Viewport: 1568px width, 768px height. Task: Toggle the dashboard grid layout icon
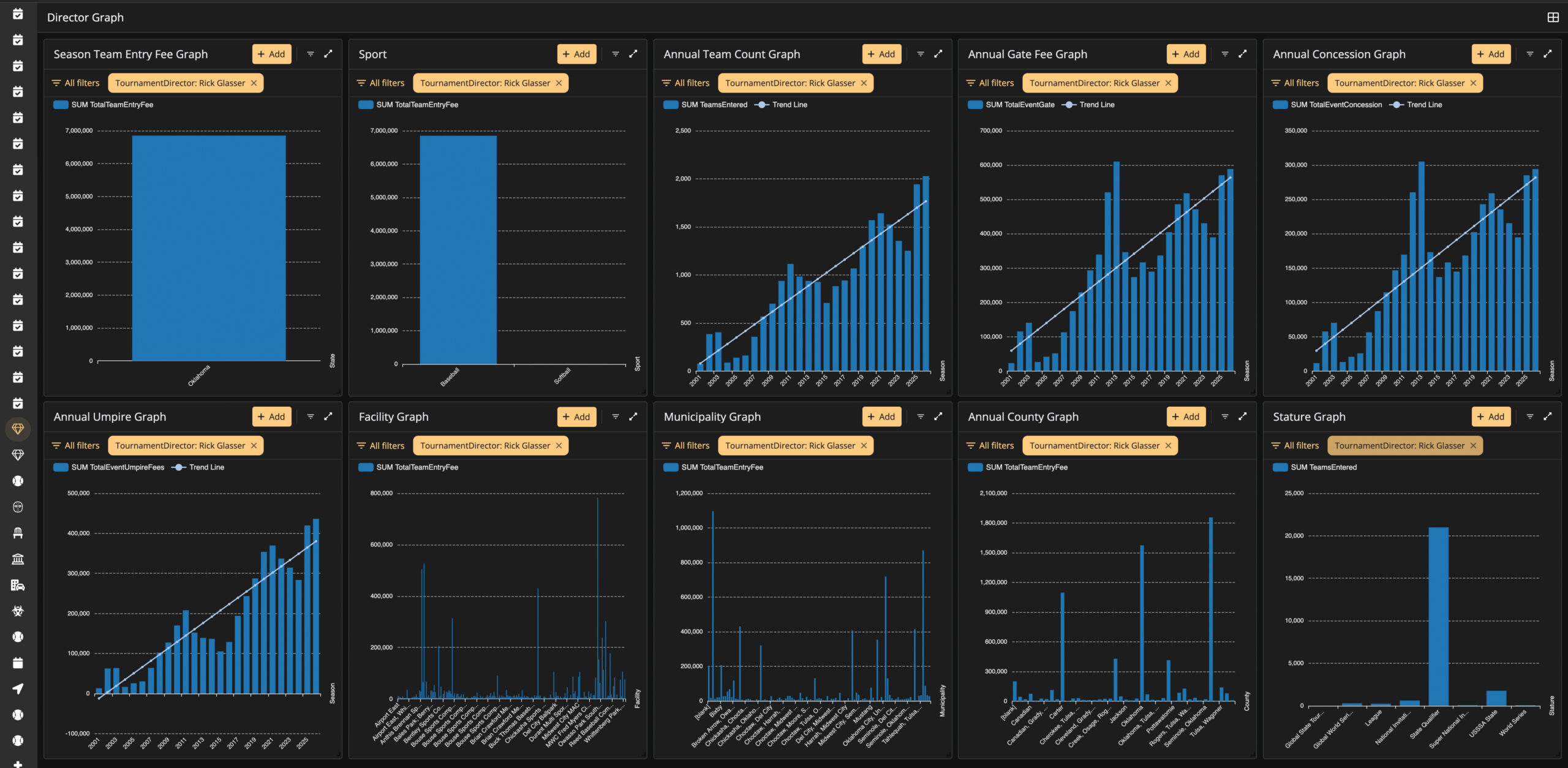tap(1553, 17)
